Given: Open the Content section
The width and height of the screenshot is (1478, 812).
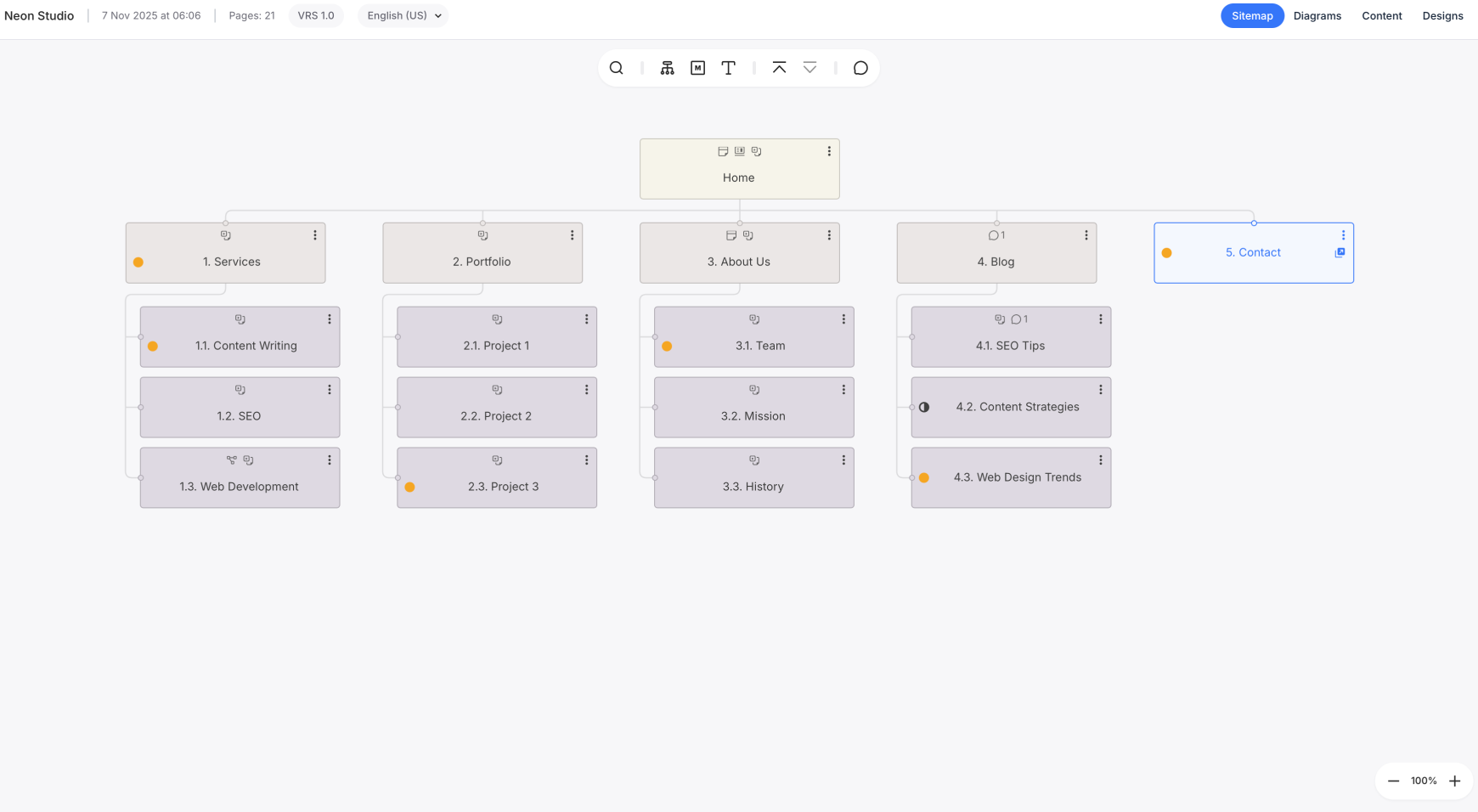Looking at the screenshot, I should (1381, 15).
